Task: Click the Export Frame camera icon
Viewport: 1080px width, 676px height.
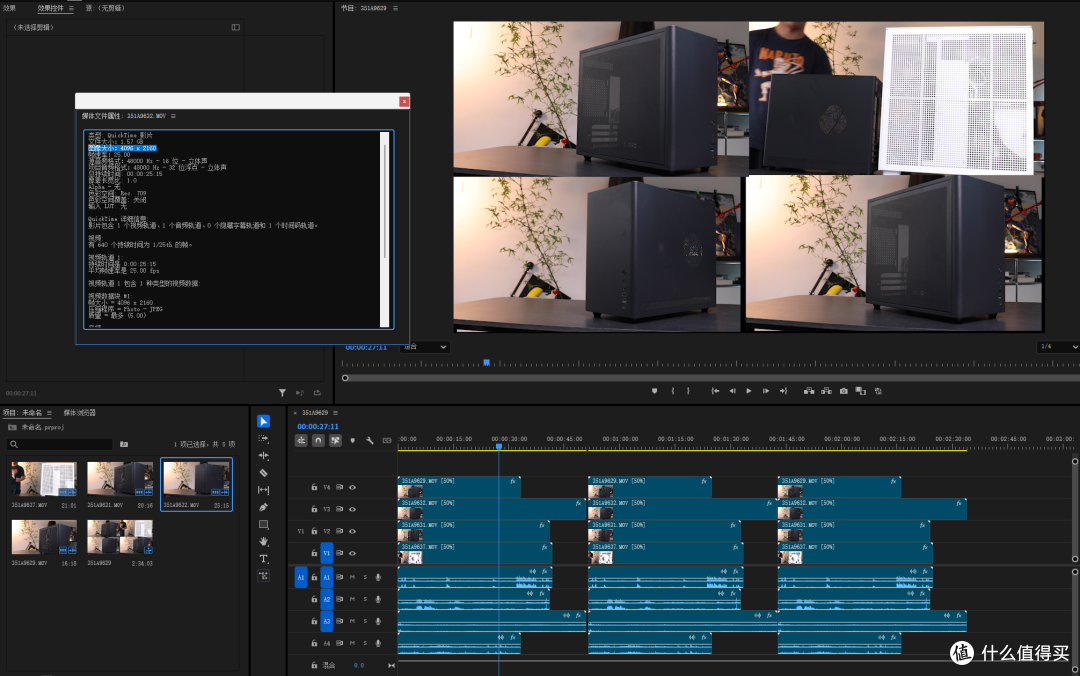Action: point(844,391)
